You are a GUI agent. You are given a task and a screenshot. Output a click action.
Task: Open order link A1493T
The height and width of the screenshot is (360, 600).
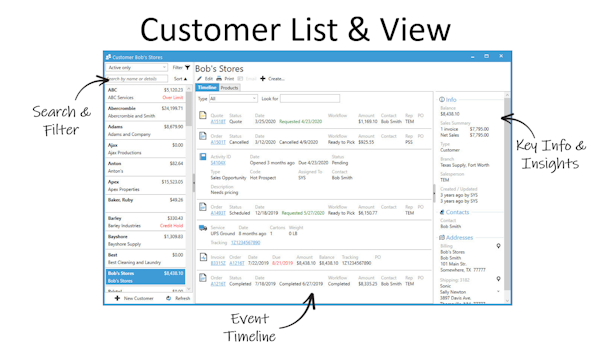pyautogui.click(x=218, y=213)
